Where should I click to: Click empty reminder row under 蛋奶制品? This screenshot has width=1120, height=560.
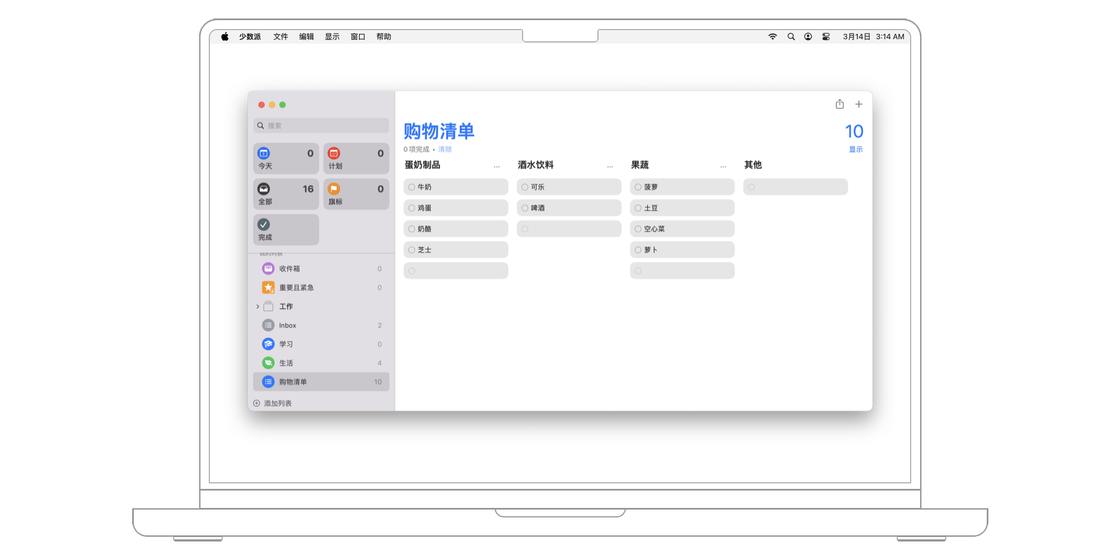pos(456,271)
